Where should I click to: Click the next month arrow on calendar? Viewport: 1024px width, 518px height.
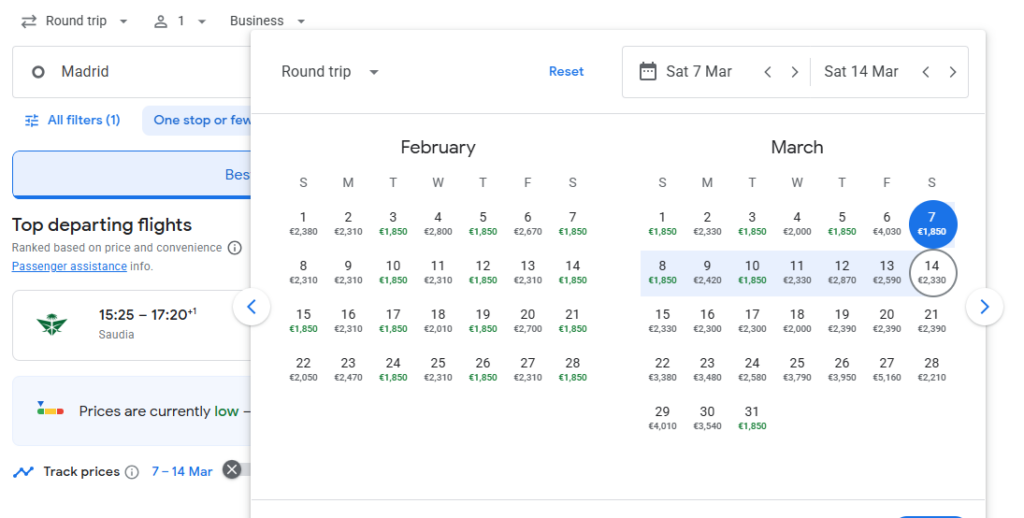(984, 307)
